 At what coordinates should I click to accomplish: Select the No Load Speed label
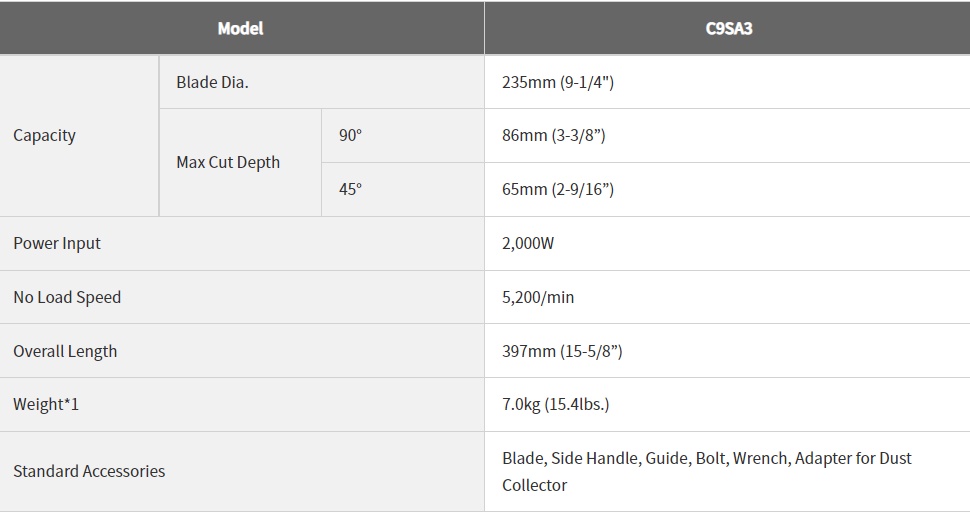click(67, 297)
